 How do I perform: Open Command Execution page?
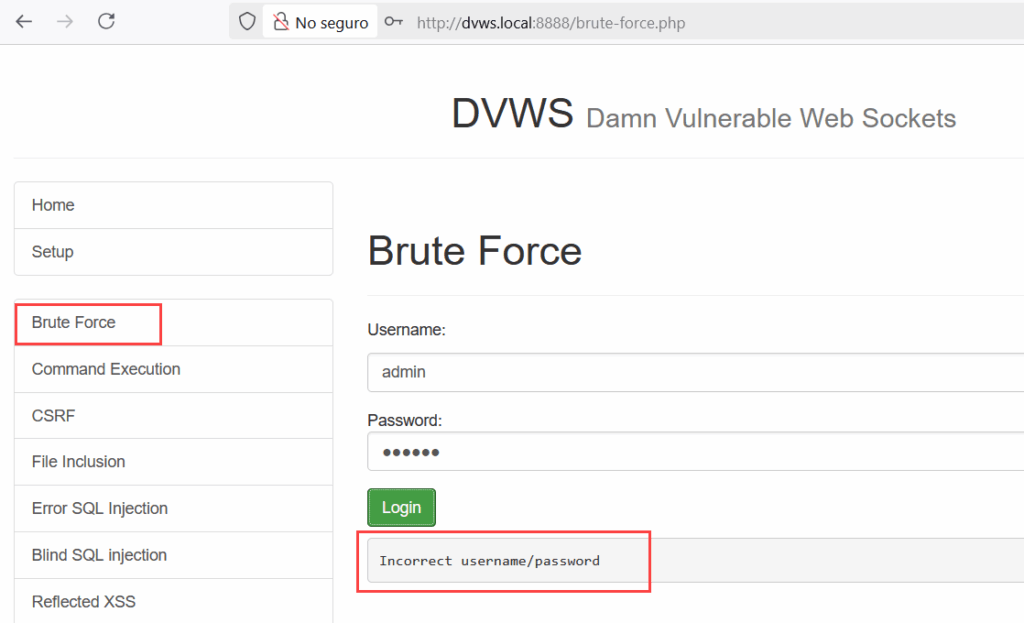[x=174, y=370]
